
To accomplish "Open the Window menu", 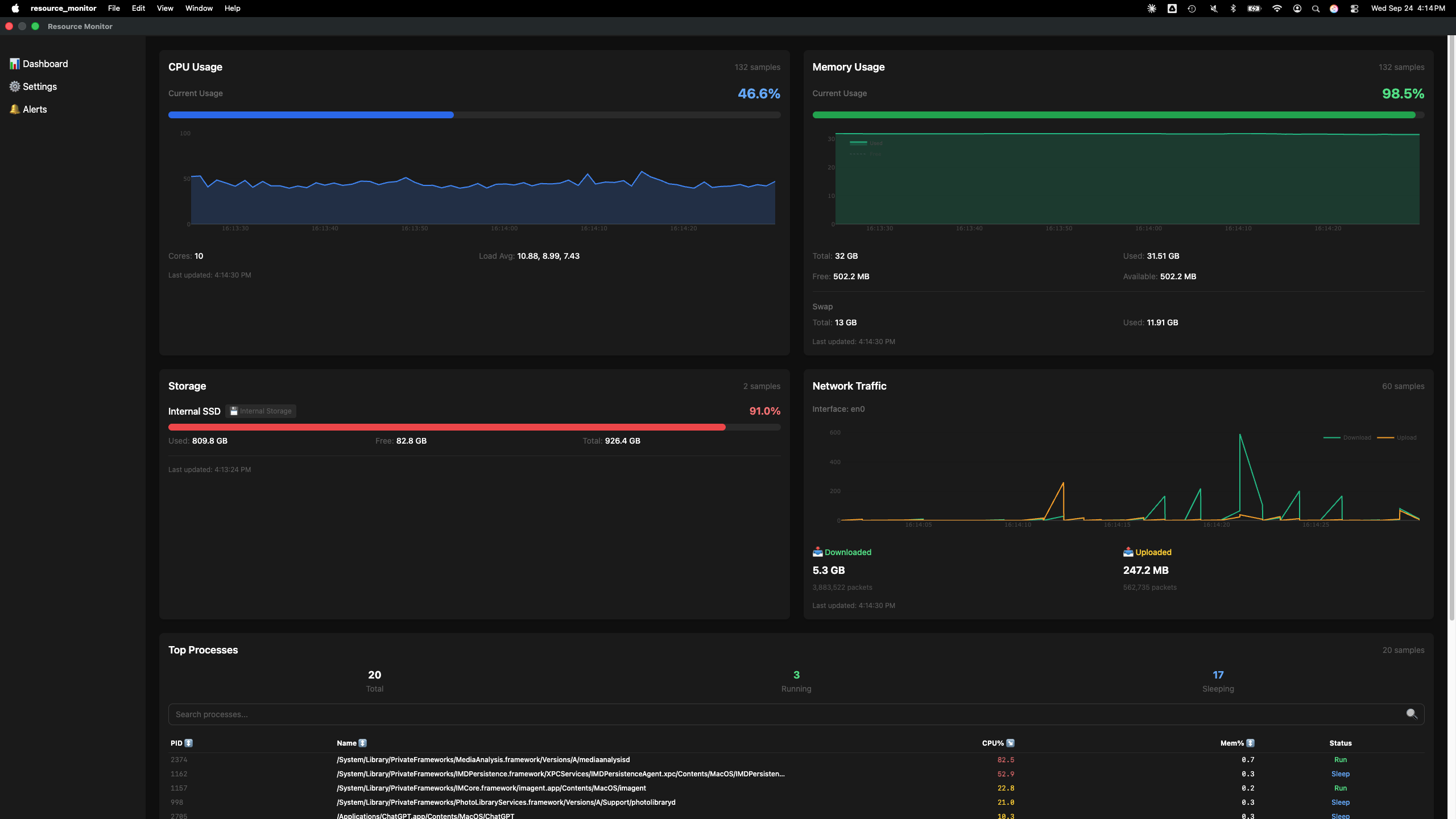I will click(199, 9).
